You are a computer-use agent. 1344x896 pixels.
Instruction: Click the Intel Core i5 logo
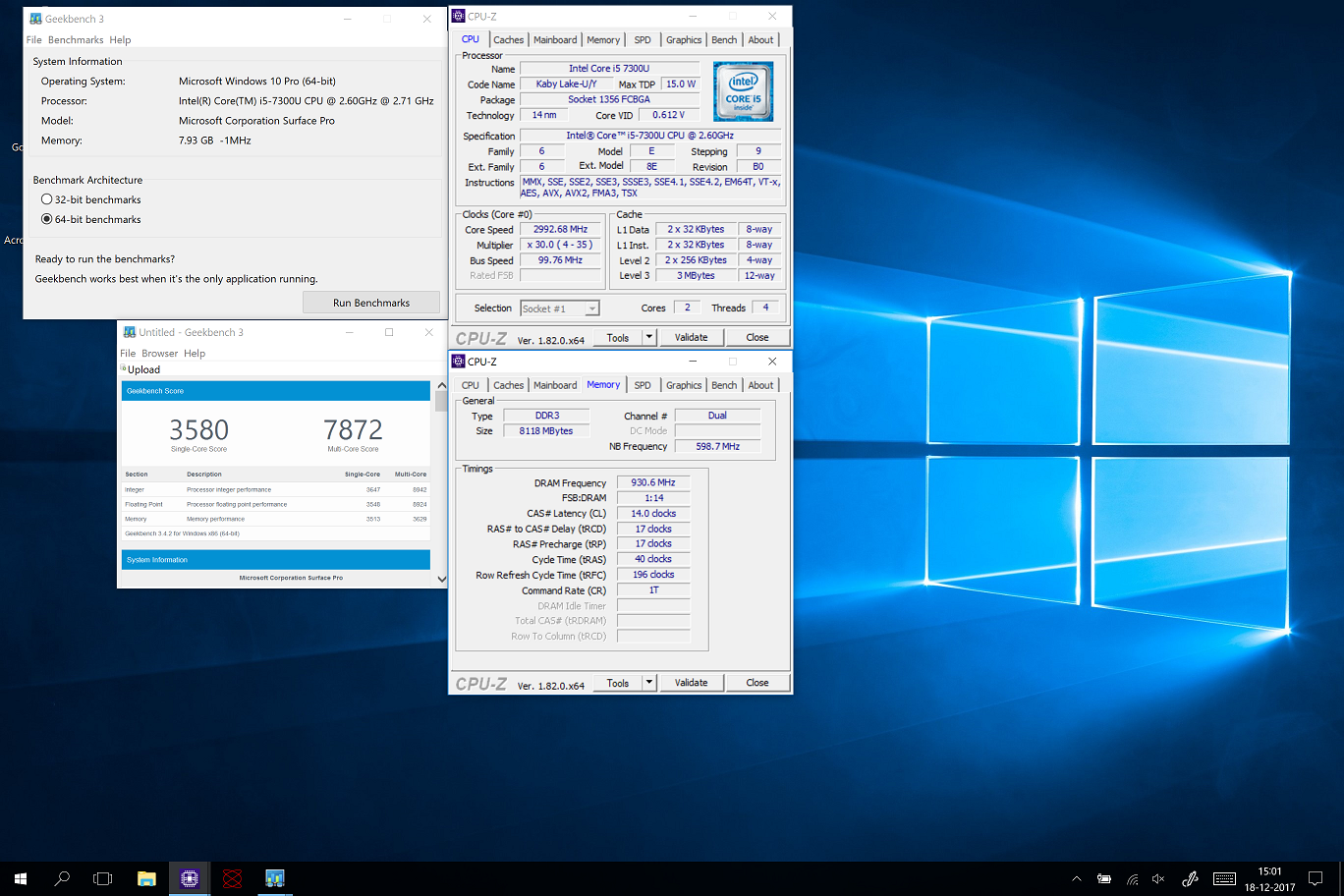(744, 91)
